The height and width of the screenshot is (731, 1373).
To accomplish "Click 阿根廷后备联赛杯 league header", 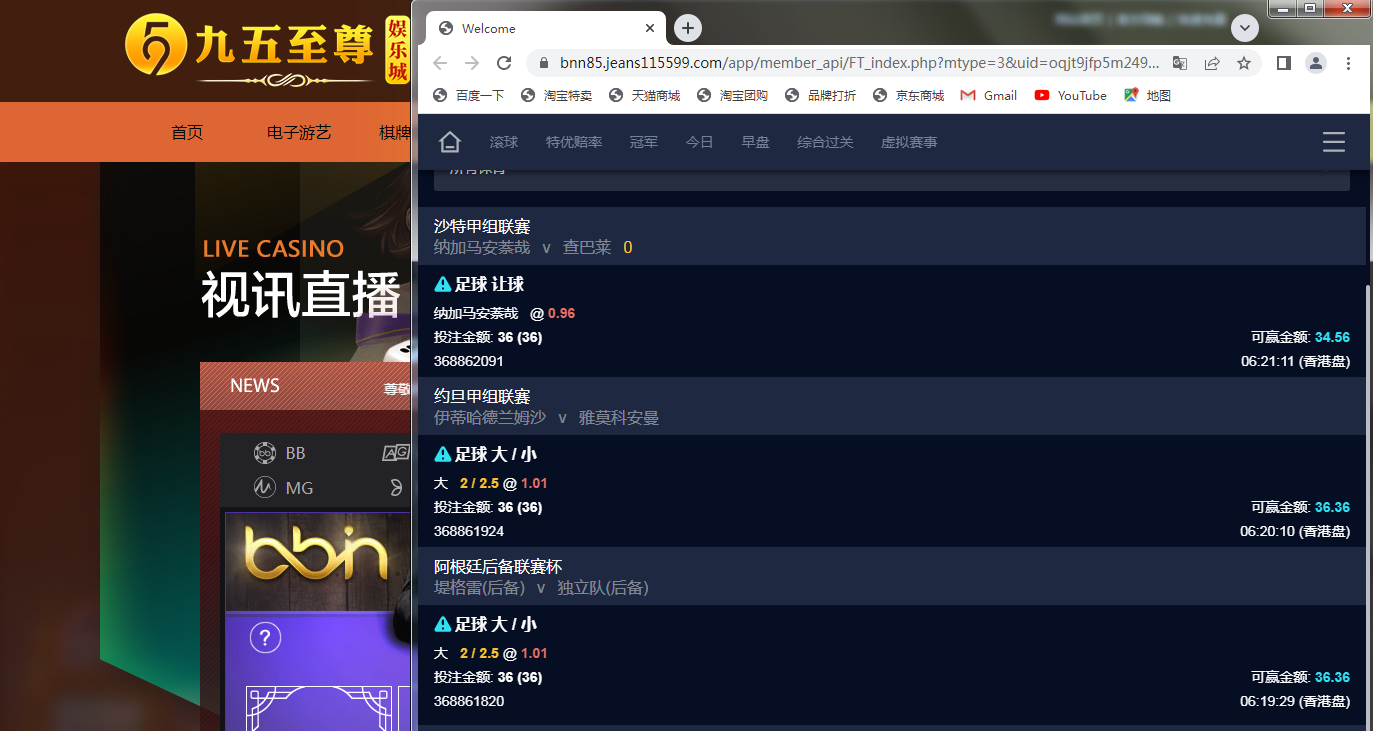I will click(498, 567).
